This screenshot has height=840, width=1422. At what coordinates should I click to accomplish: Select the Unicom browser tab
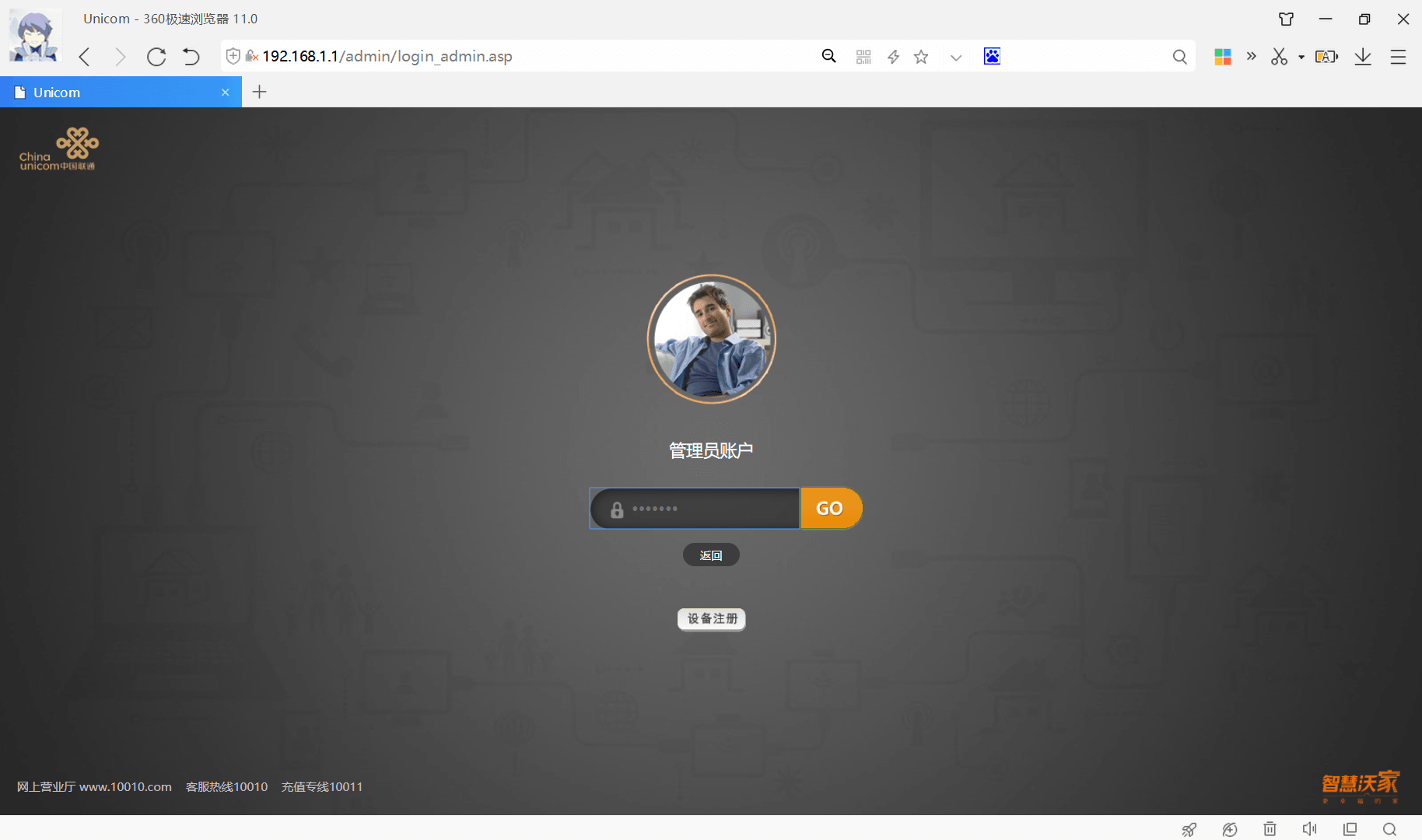tap(121, 92)
